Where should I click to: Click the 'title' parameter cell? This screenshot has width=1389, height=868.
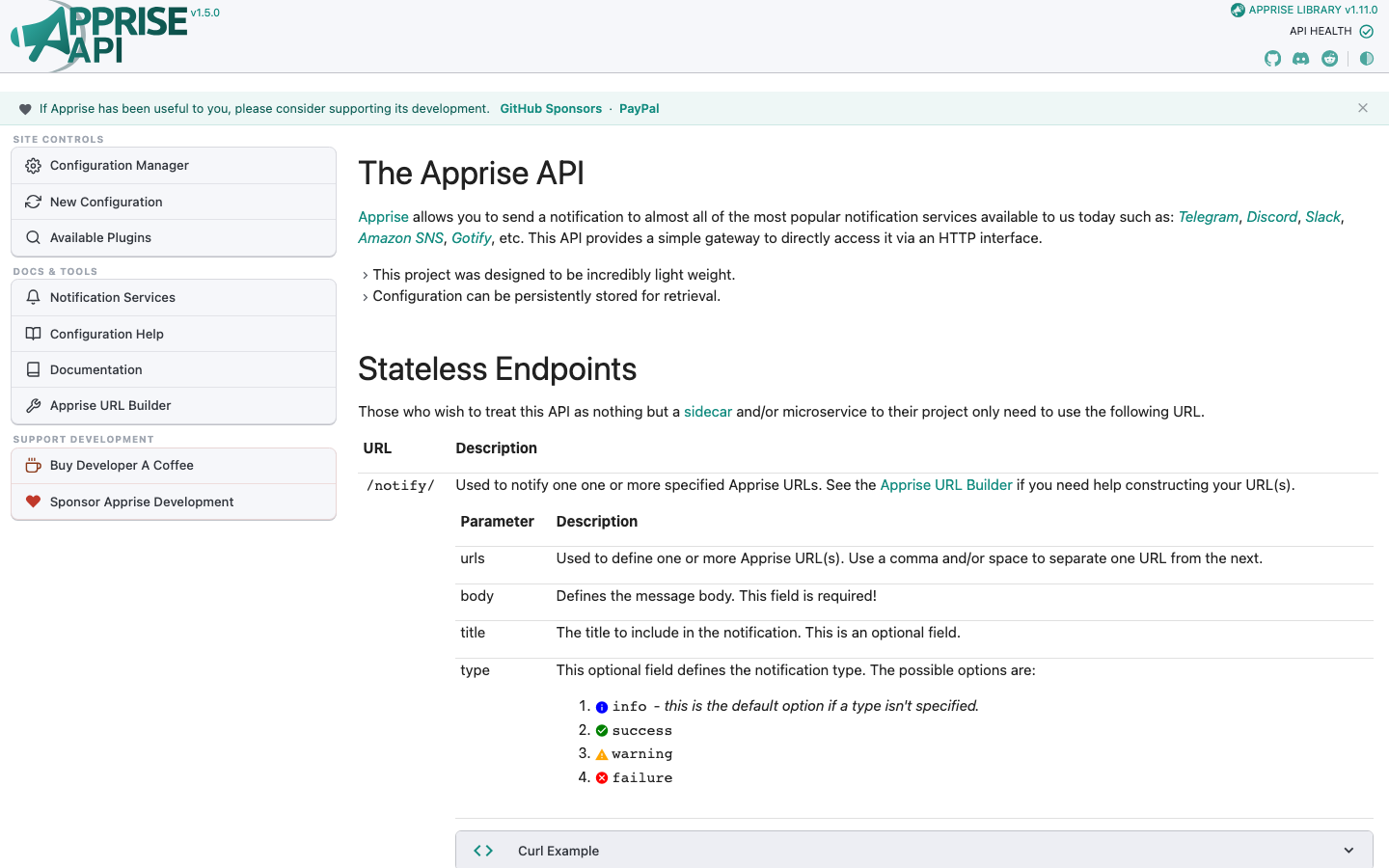coord(473,633)
